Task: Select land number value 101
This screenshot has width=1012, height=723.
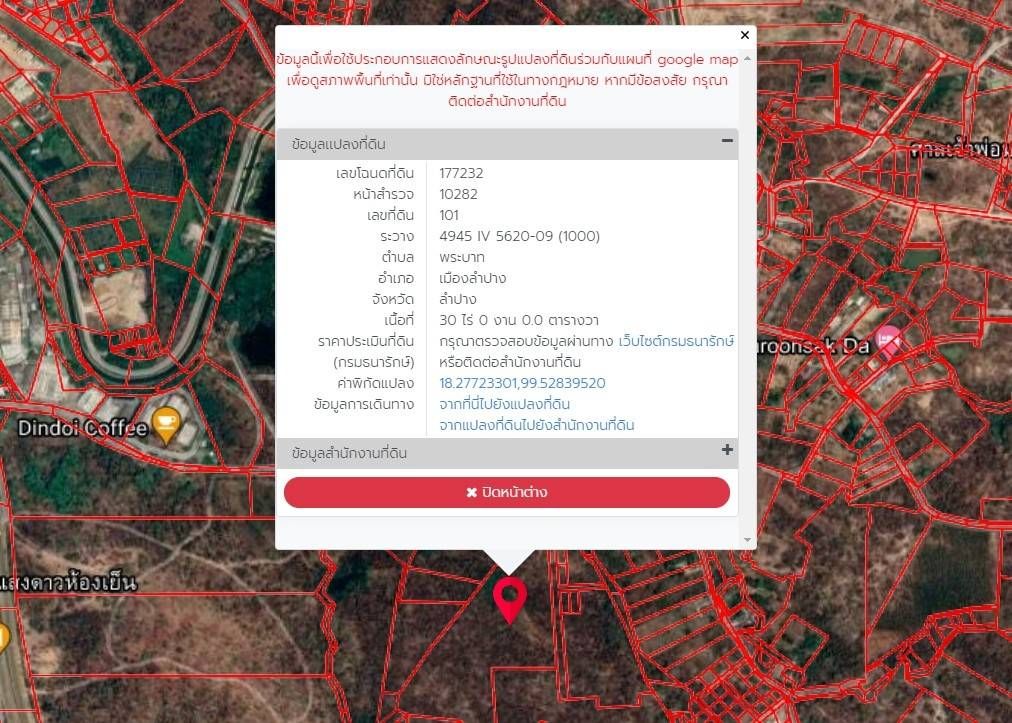Action: (x=449, y=215)
